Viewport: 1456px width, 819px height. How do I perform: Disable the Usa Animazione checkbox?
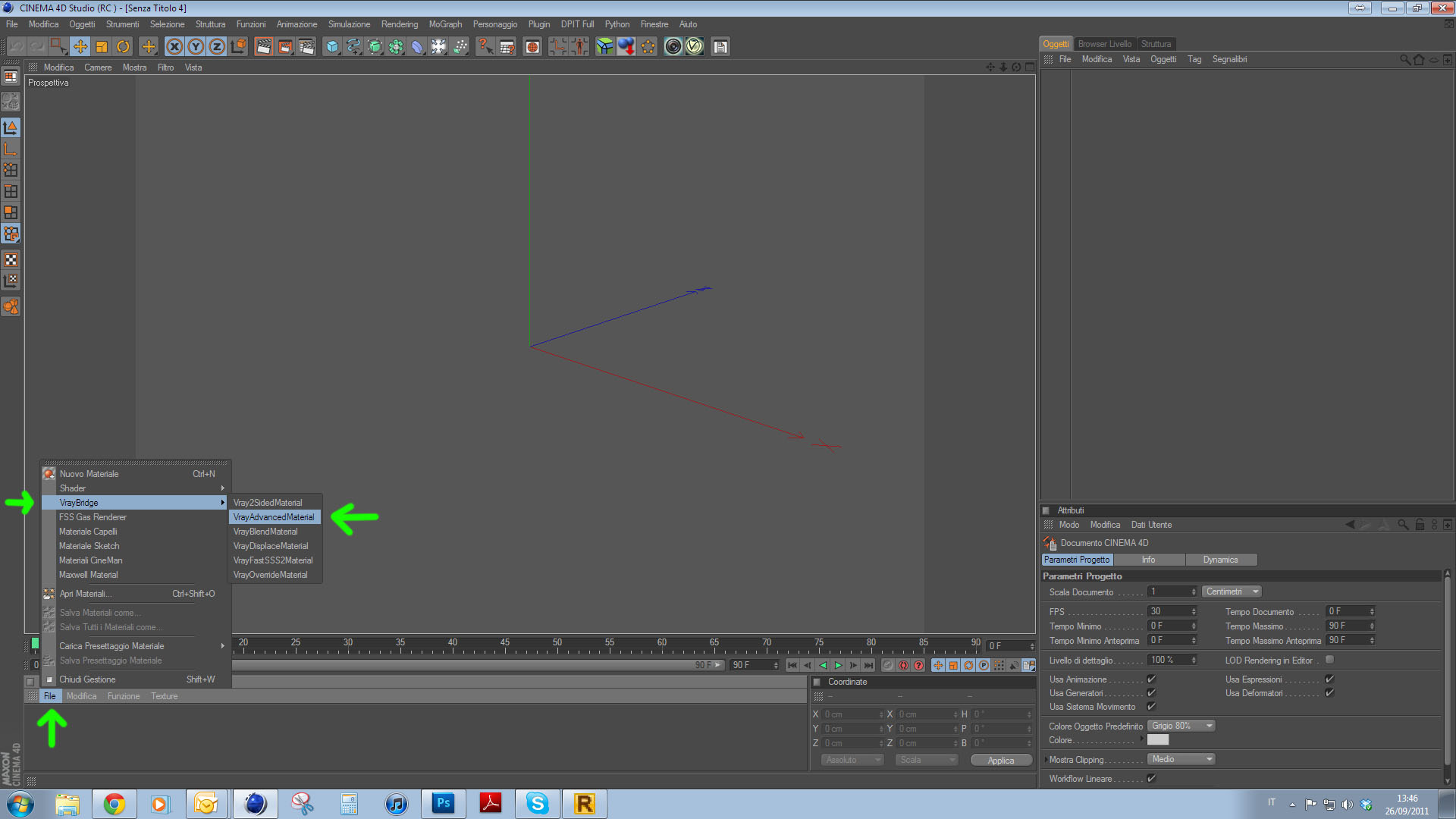click(1151, 679)
